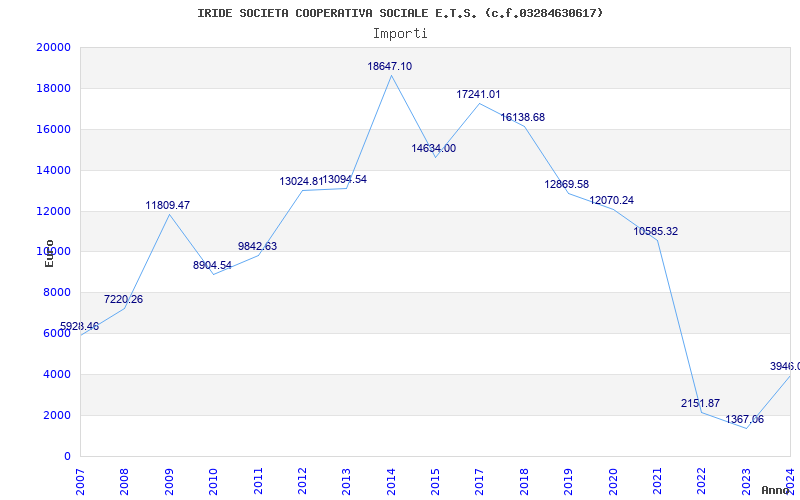Click y-axis tick 6000

click(56, 333)
